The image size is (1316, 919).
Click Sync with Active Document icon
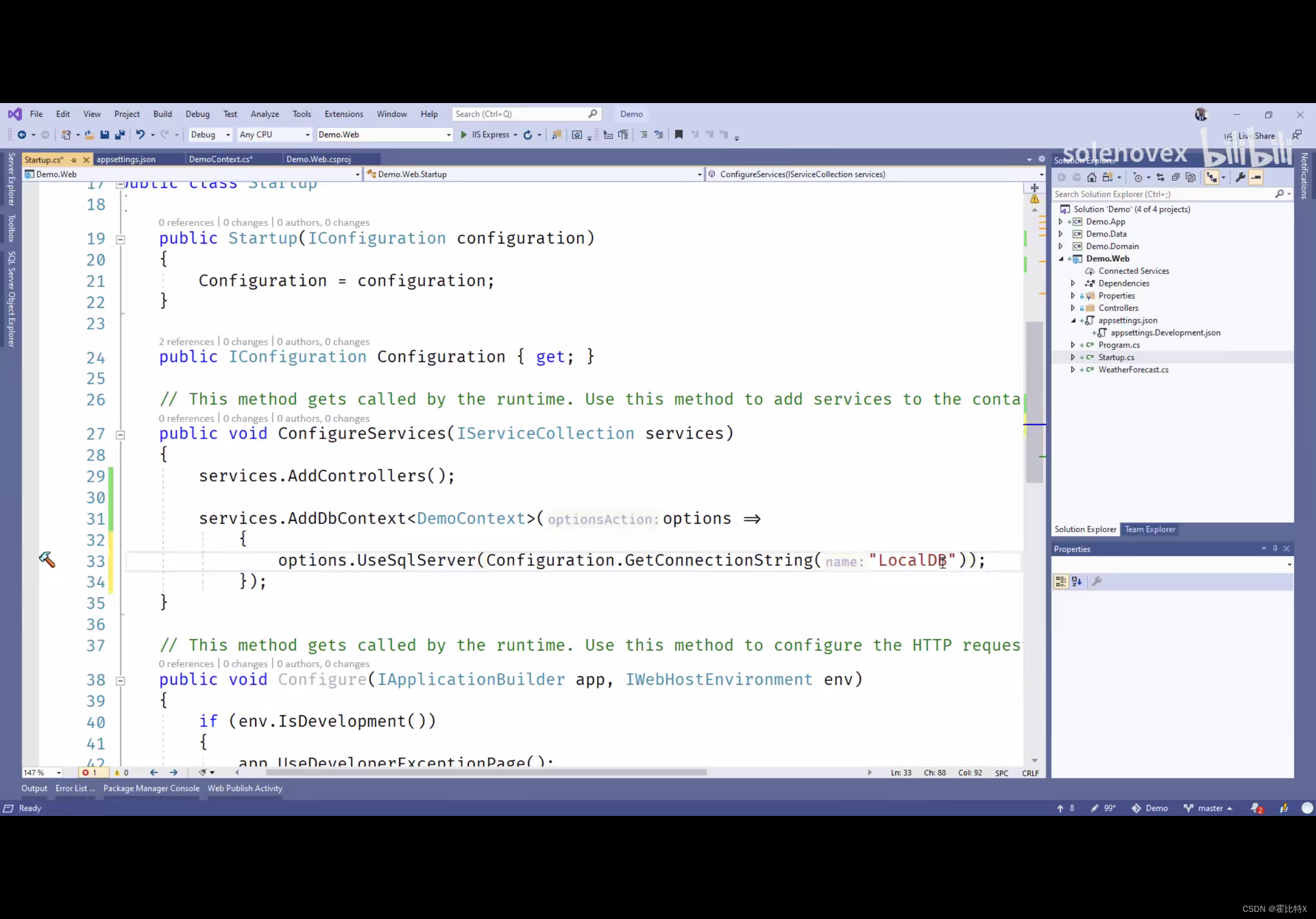[1161, 177]
